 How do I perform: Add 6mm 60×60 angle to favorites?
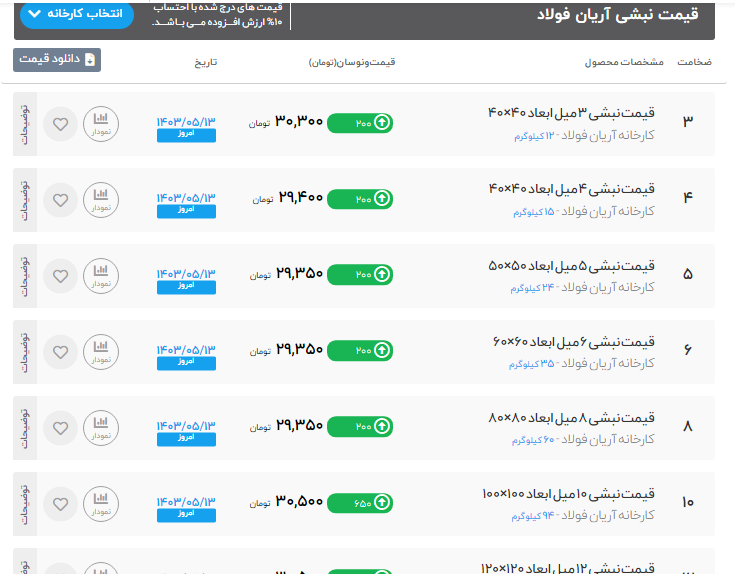click(60, 352)
